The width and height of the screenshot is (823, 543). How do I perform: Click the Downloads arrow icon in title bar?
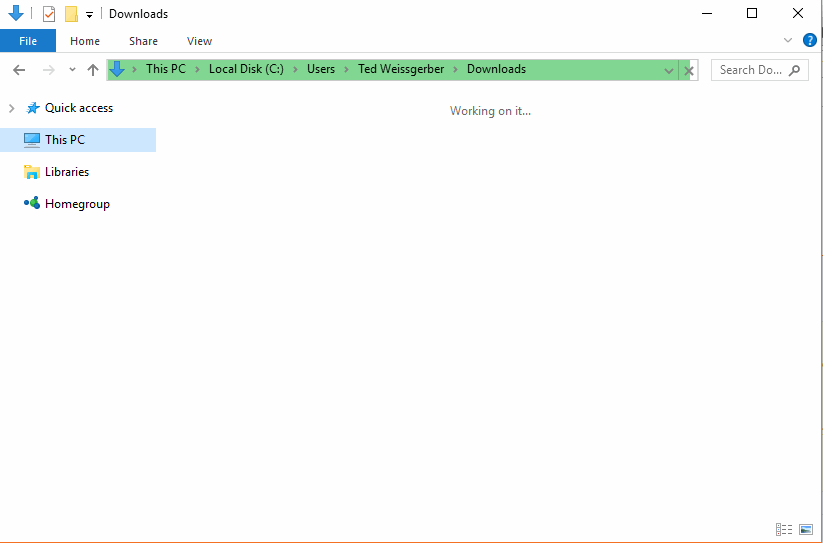click(16, 13)
